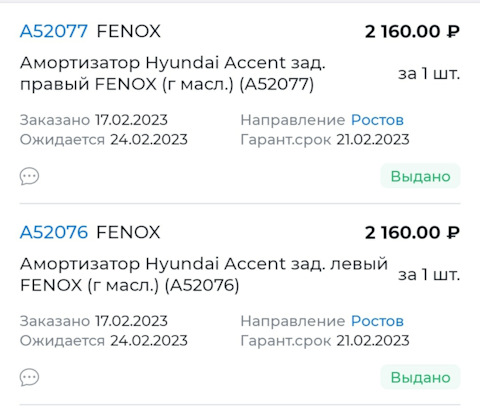Open comment icon for A52076 order

coord(29,377)
